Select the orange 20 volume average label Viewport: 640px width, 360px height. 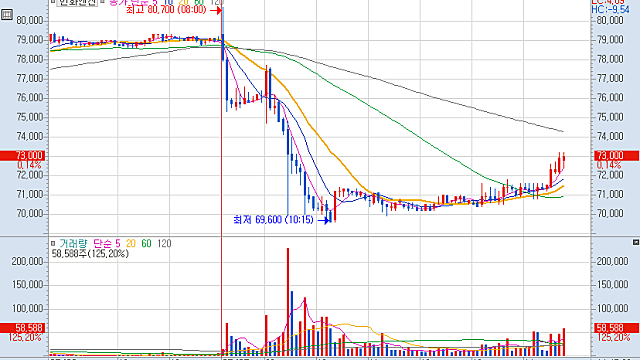pyautogui.click(x=131, y=244)
